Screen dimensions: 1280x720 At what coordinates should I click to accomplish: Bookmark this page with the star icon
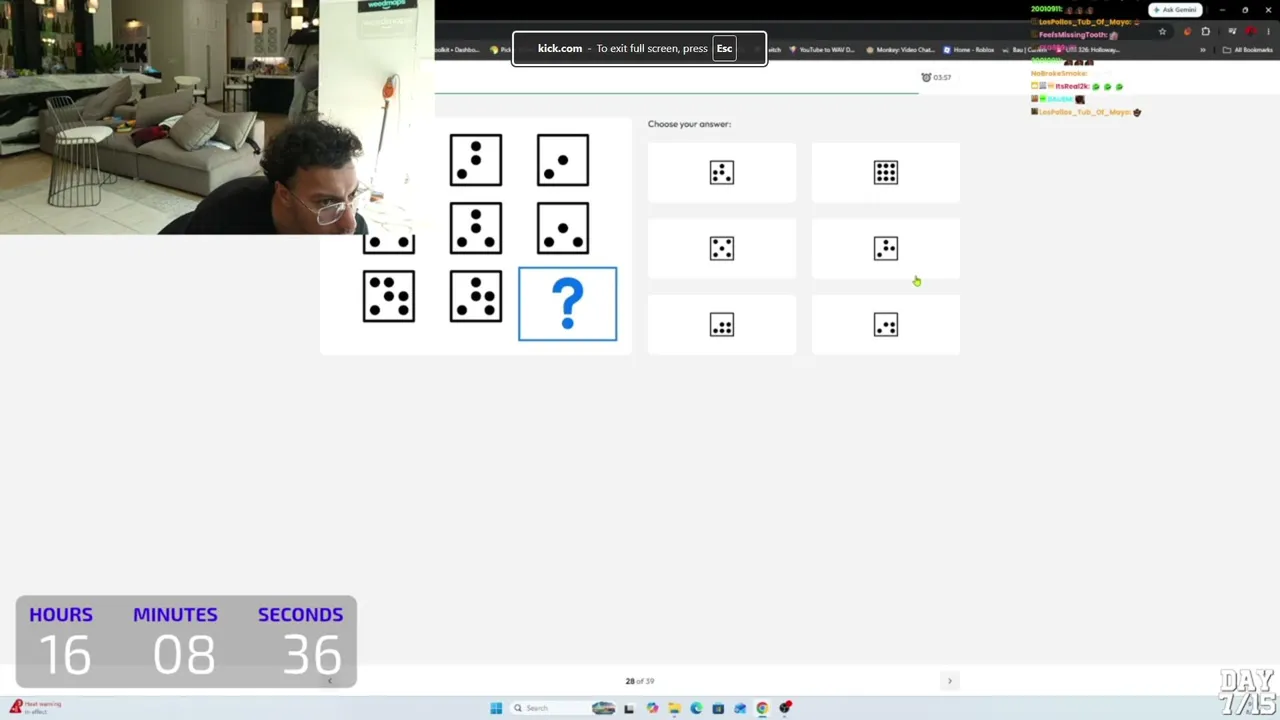[x=1162, y=32]
